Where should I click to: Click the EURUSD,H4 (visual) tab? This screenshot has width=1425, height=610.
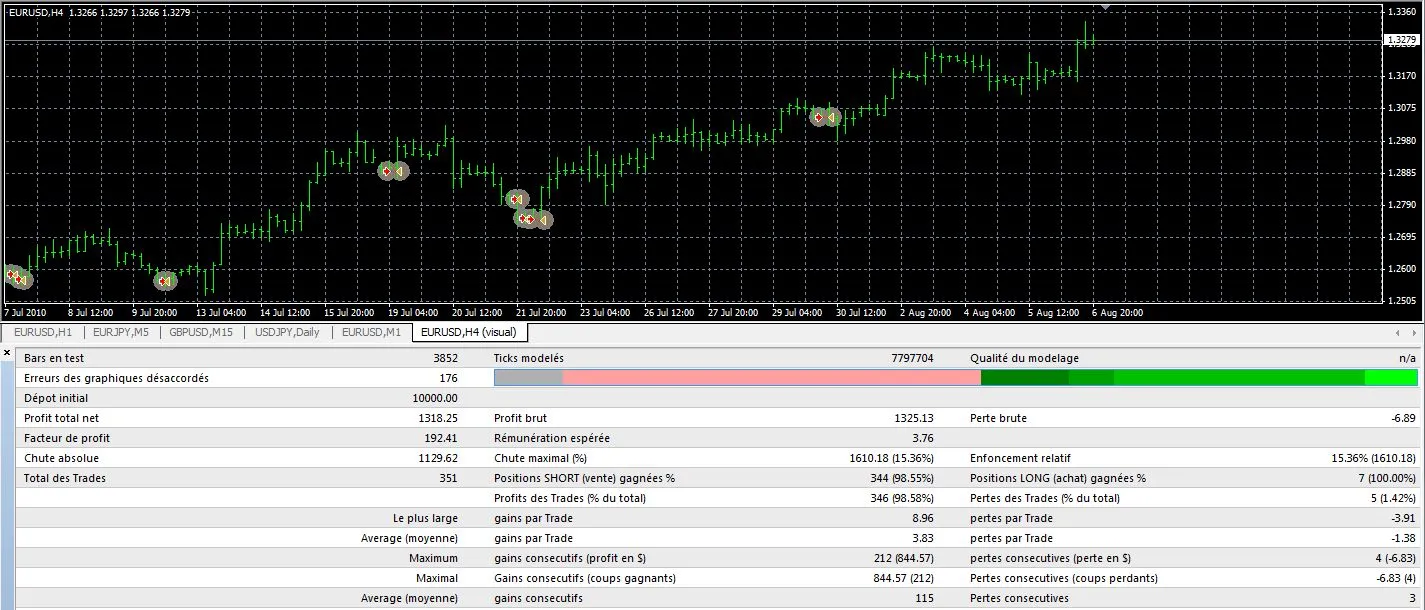point(468,332)
